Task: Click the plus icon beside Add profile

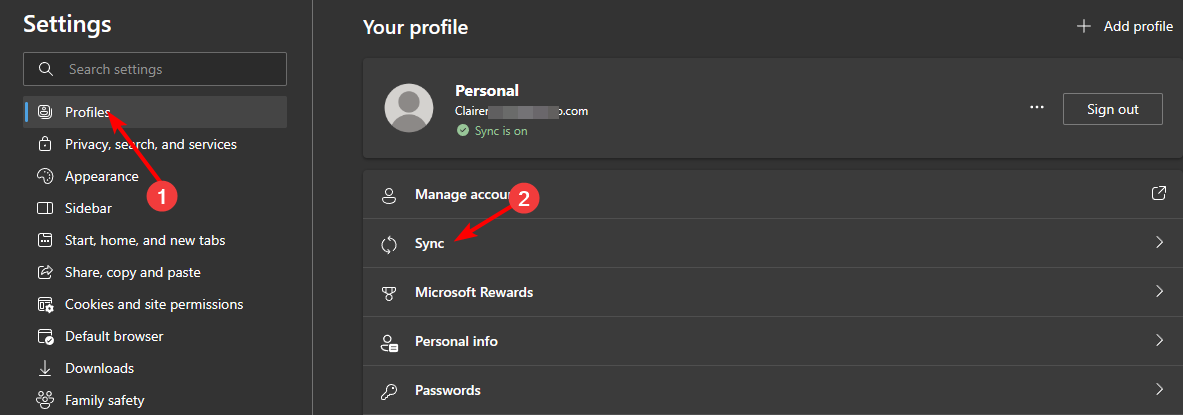Action: click(1083, 26)
